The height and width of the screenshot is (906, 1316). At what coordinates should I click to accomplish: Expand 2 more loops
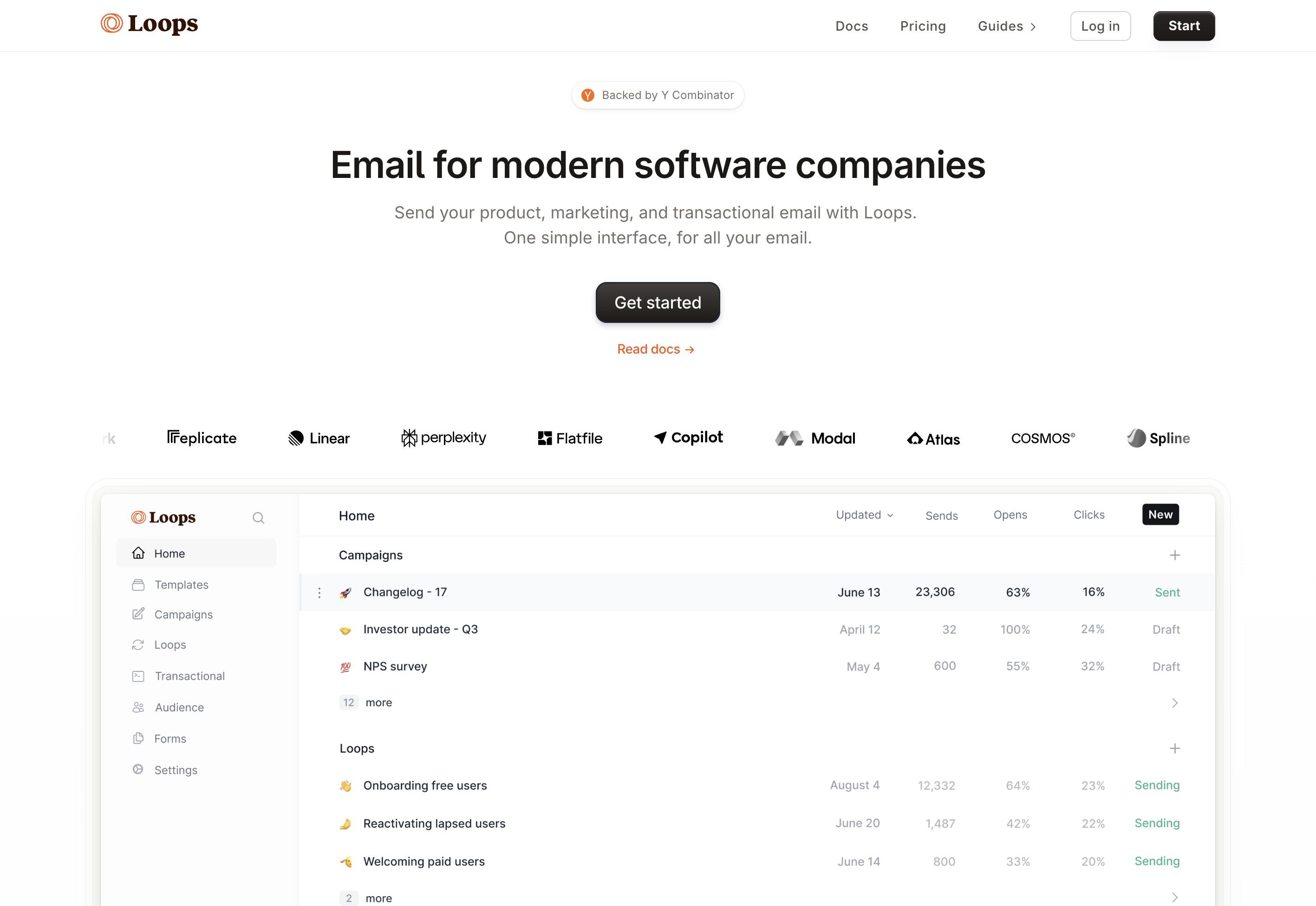(366, 898)
